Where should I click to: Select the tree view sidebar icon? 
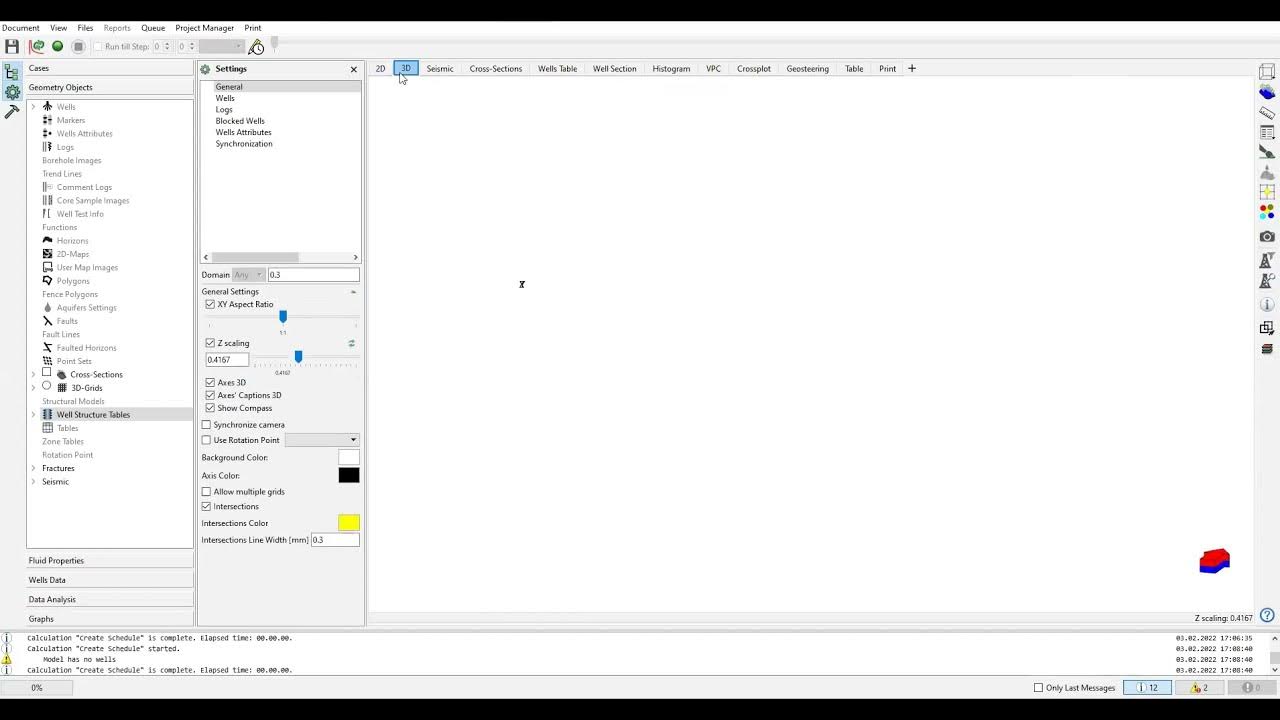12,72
